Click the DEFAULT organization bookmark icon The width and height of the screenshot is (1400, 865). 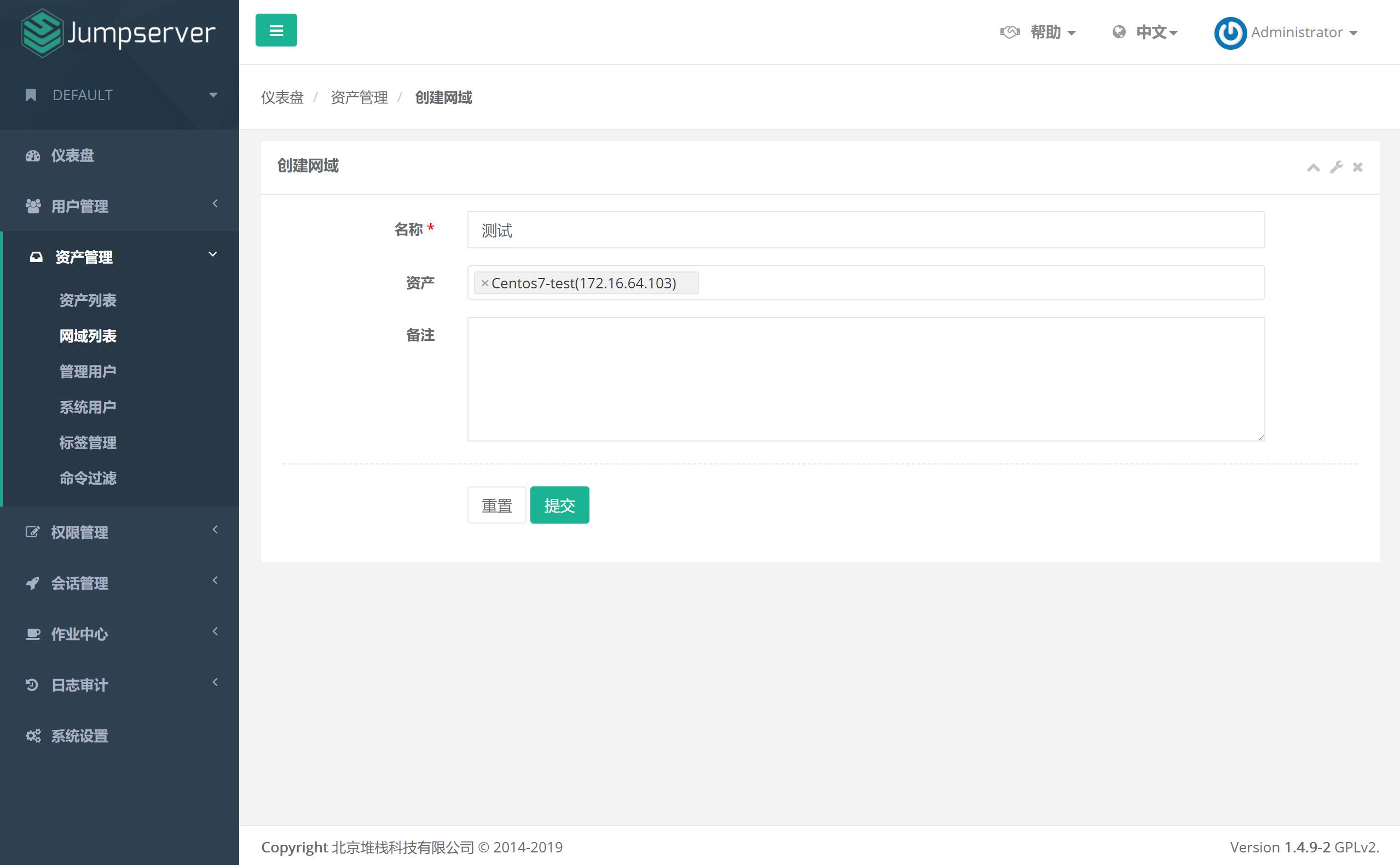[31, 95]
